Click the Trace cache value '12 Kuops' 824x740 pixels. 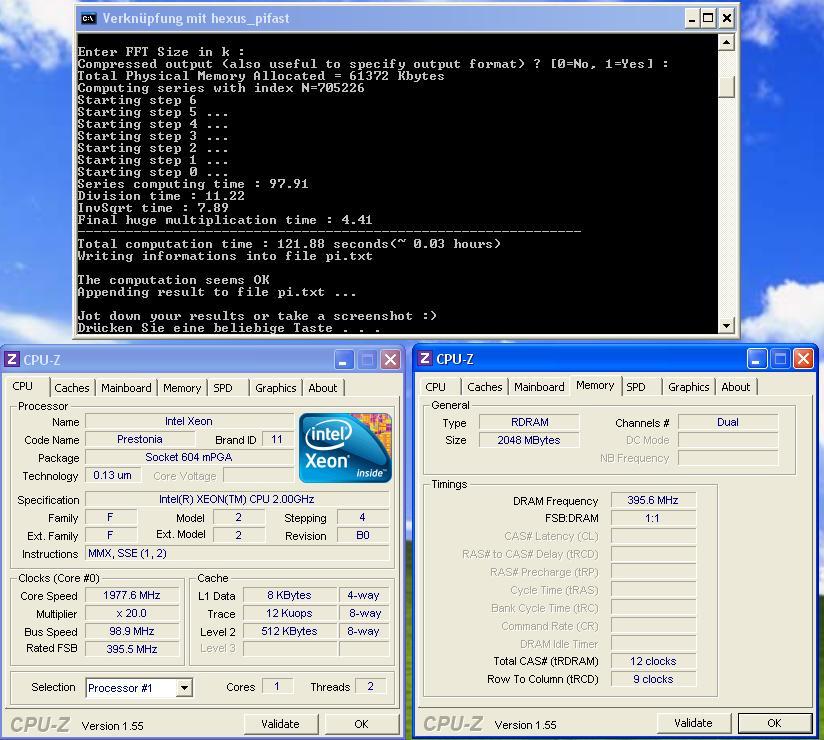(x=290, y=613)
